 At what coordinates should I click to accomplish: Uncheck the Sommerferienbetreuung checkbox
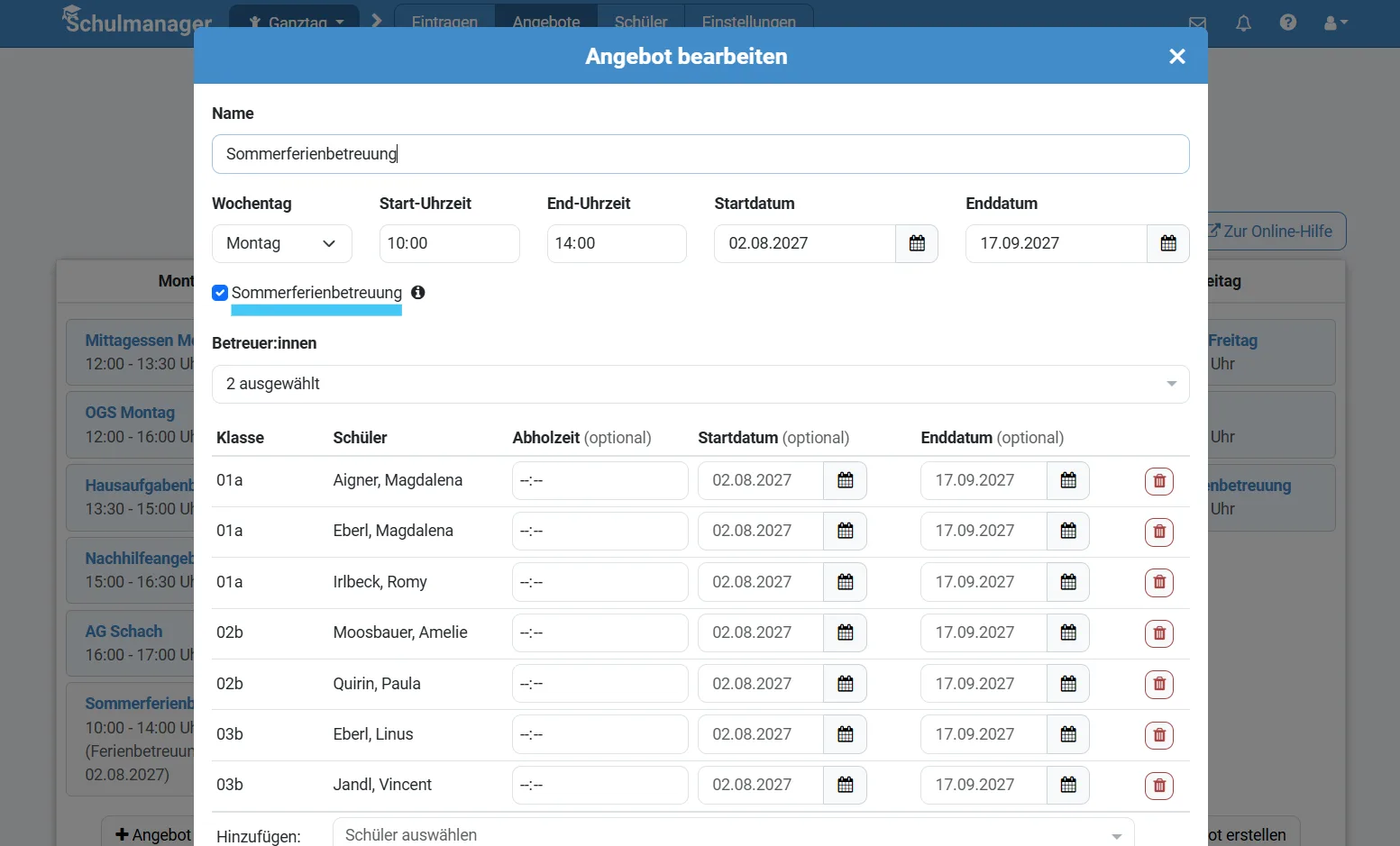point(220,293)
